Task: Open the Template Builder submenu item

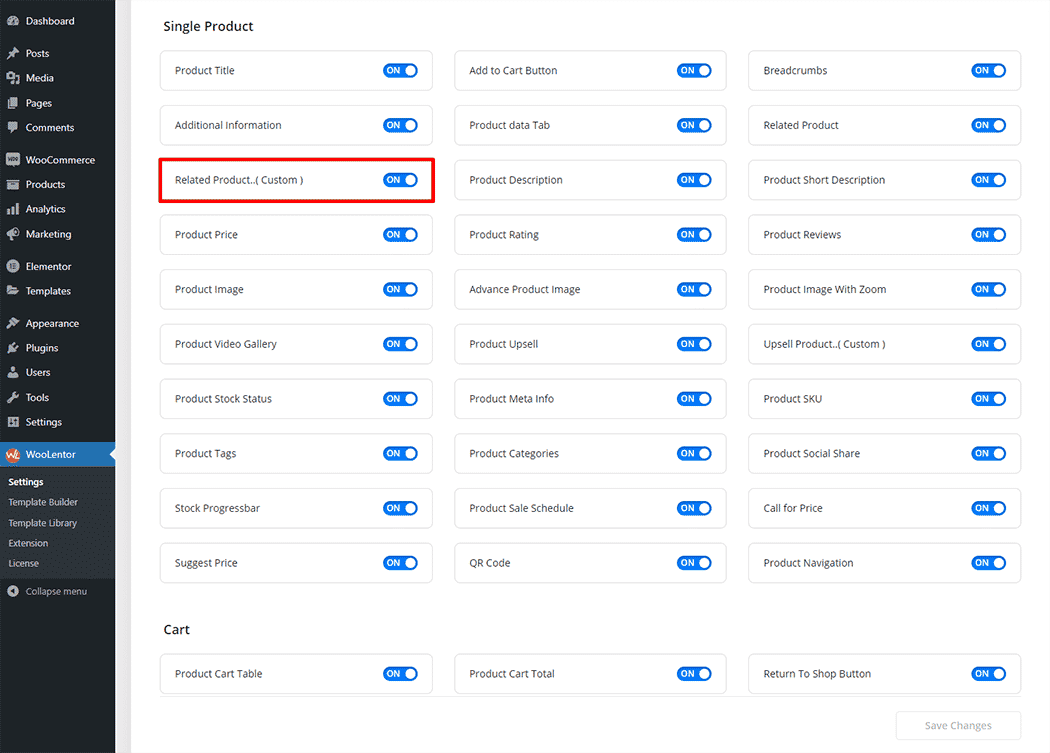Action: pyautogui.click(x=43, y=502)
